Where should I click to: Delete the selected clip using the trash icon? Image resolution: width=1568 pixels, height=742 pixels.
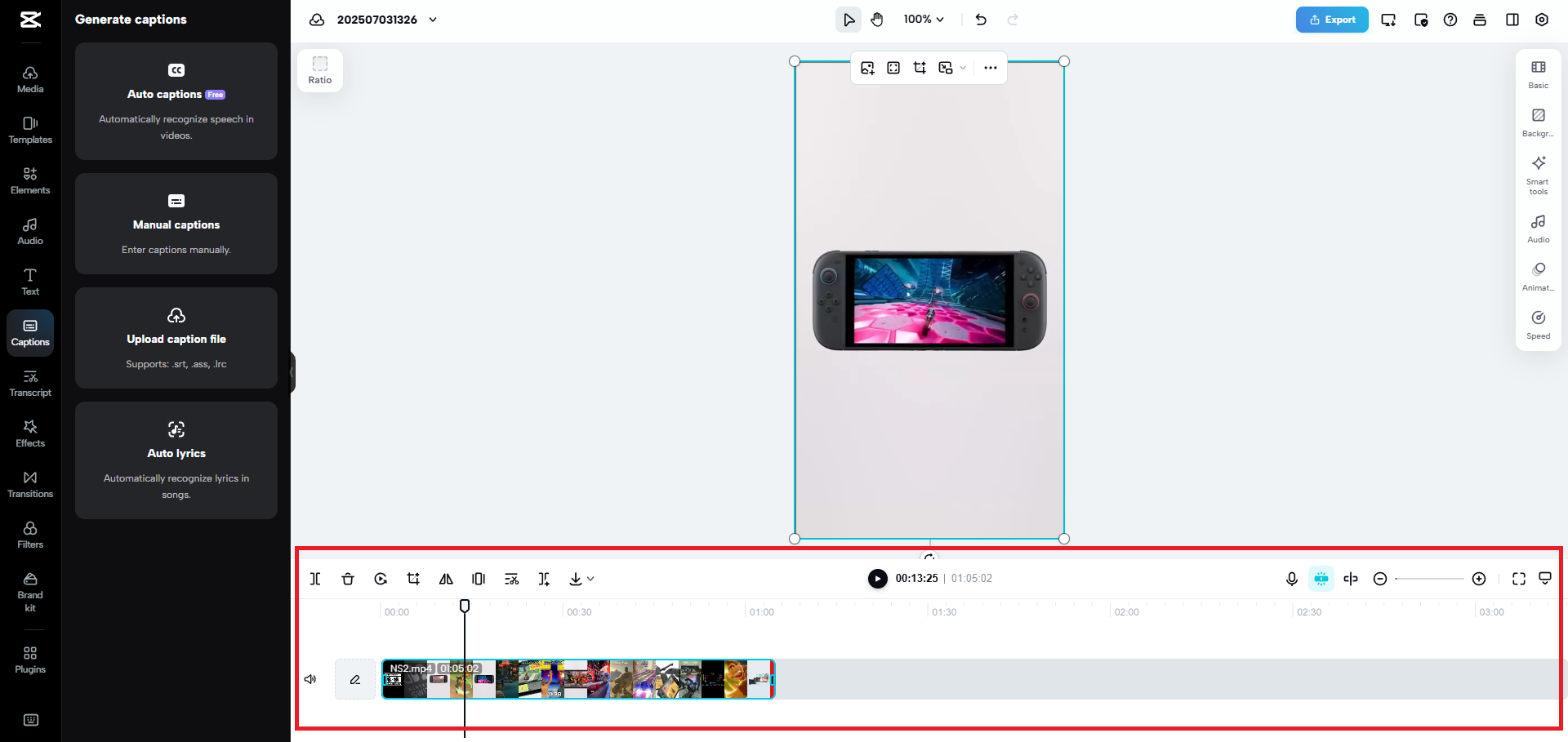pyautogui.click(x=348, y=579)
